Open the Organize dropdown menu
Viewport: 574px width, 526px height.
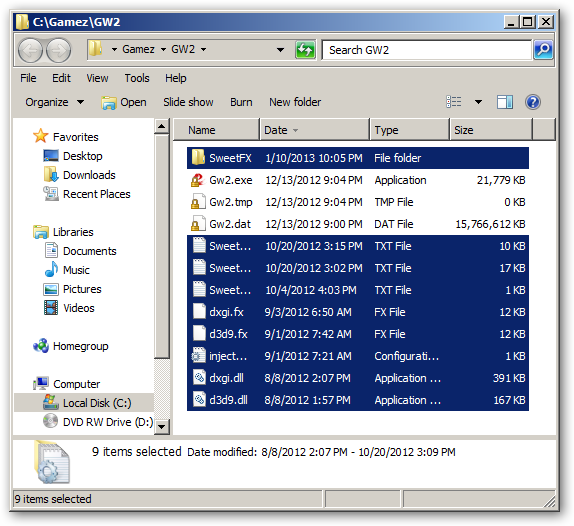(x=54, y=102)
